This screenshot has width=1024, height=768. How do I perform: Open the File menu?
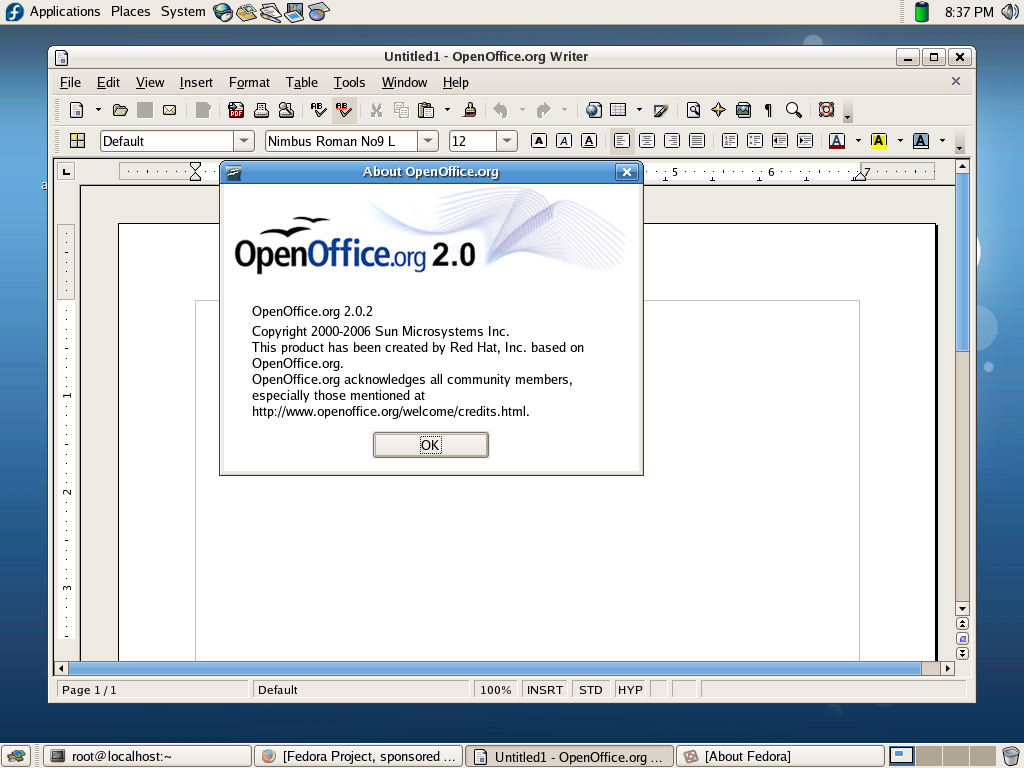[x=70, y=82]
